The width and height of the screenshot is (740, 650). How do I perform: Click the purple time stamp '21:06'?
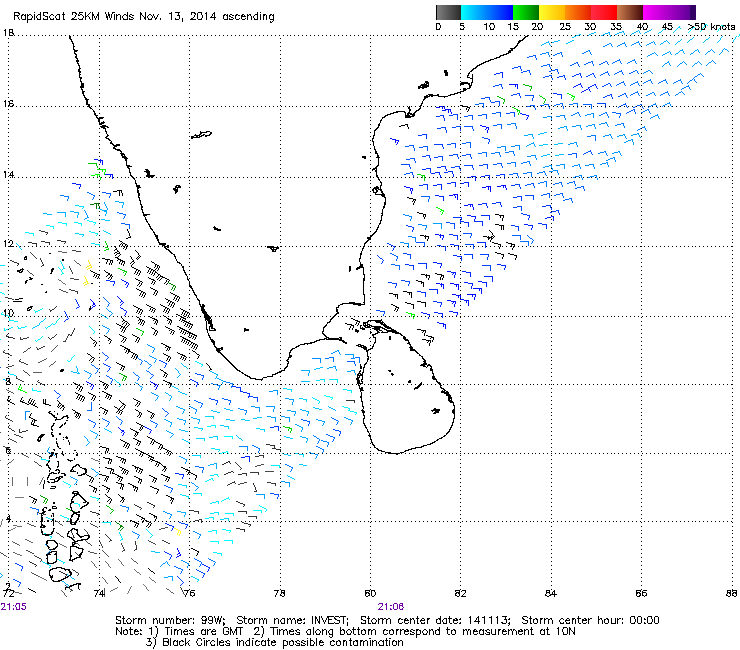coord(391,607)
